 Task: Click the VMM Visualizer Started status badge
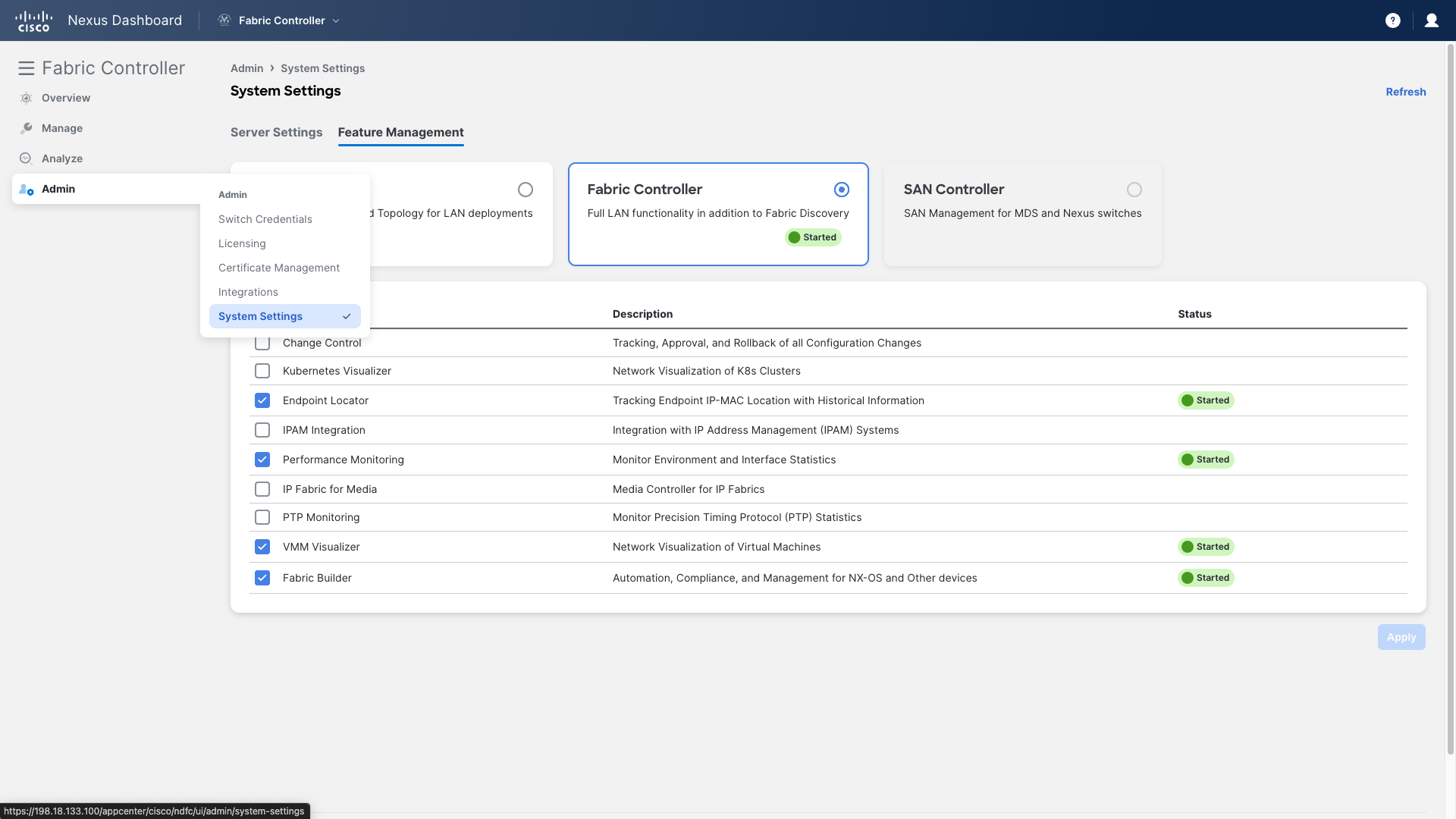[1206, 547]
